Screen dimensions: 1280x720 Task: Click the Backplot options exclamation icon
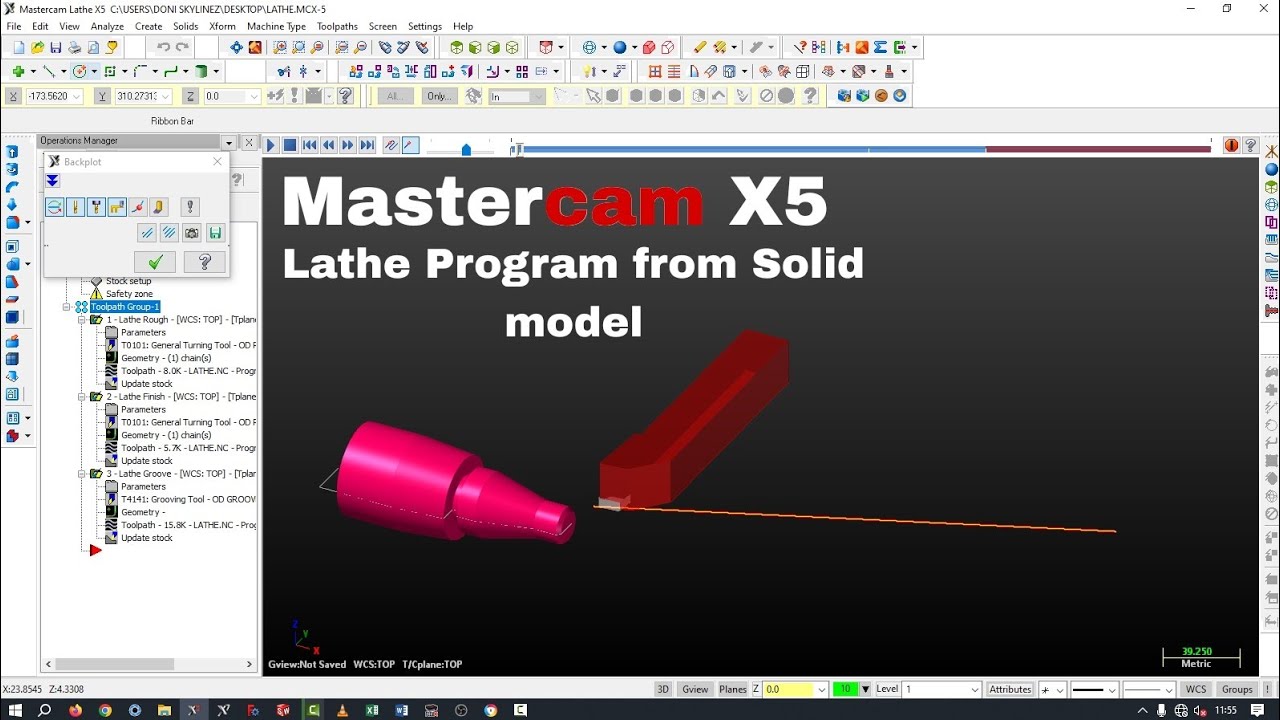pos(190,207)
